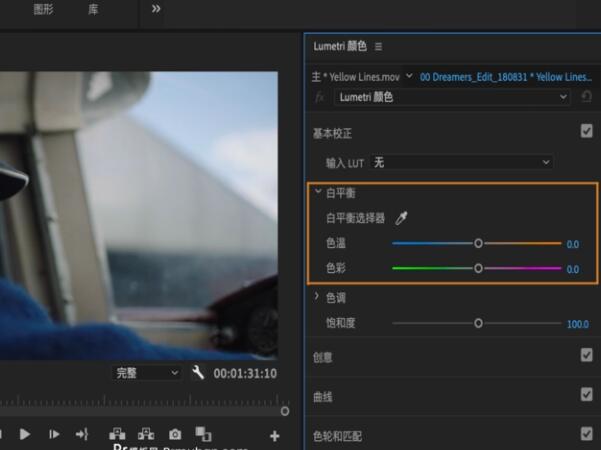Show more workspace tabs via double chevron
601x450 pixels.
point(156,9)
